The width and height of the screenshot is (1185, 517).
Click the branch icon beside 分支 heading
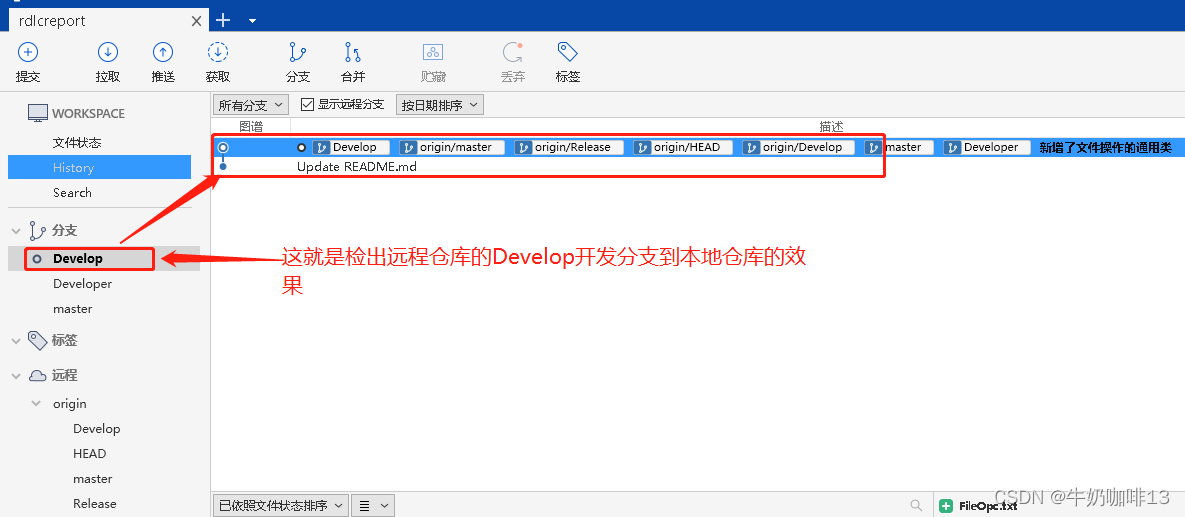pos(37,231)
